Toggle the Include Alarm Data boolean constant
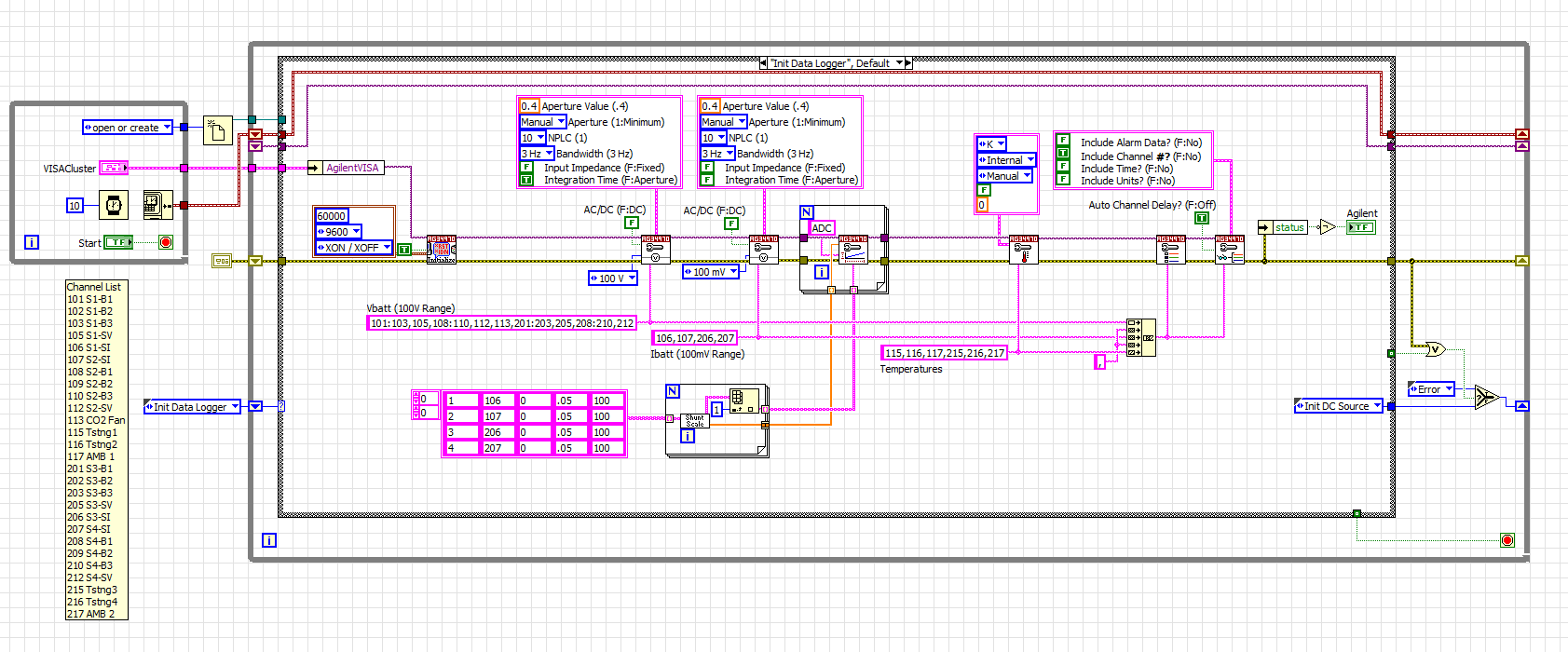 tap(1063, 141)
